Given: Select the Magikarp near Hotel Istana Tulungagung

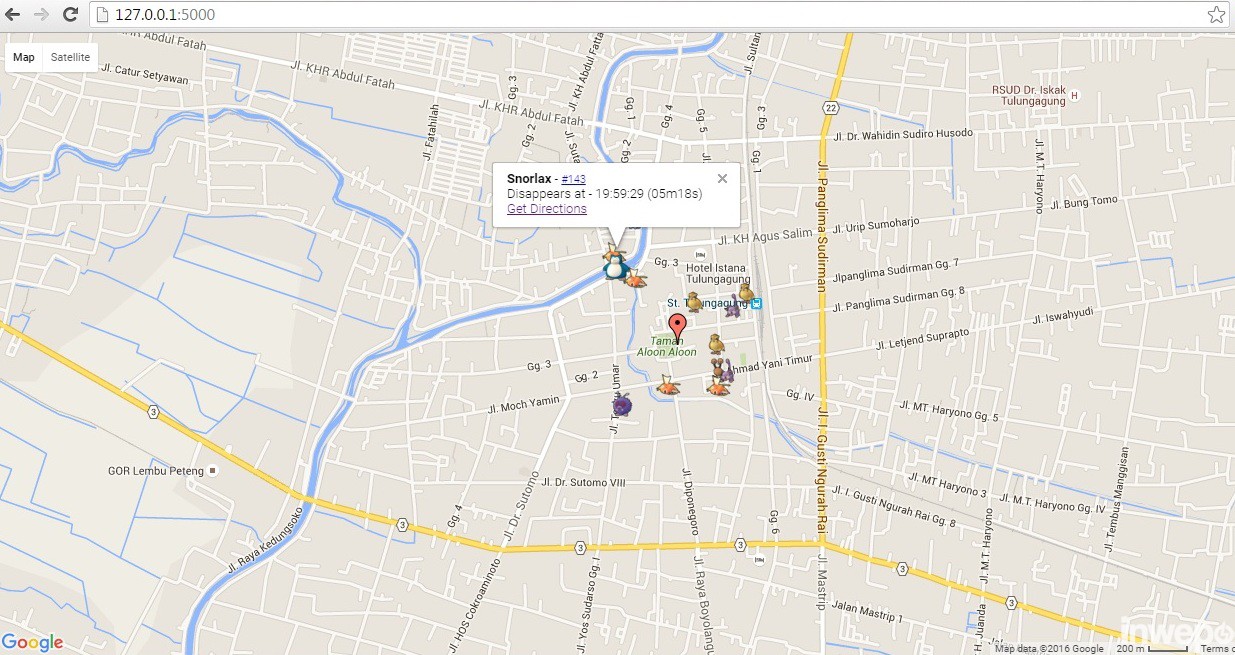Looking at the screenshot, I should point(634,281).
